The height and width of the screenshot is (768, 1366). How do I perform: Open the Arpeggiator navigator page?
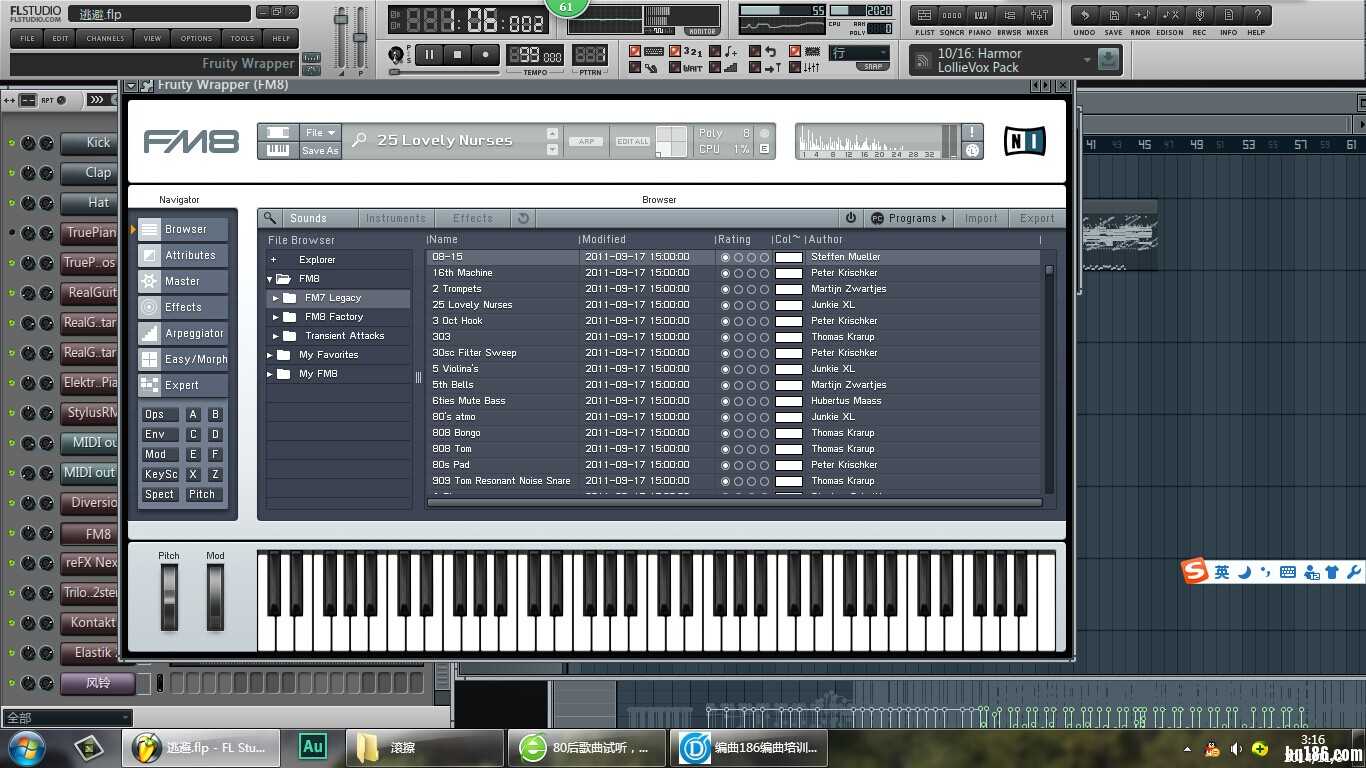click(183, 333)
